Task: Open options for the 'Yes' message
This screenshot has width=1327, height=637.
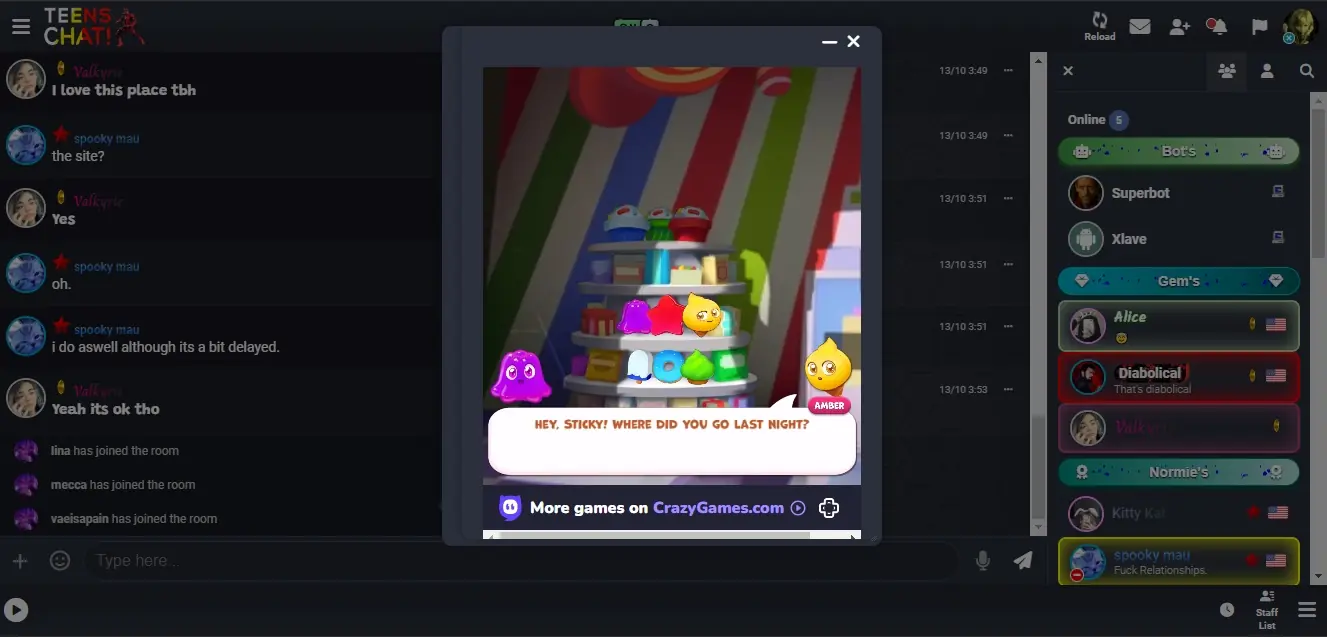Action: point(1008,198)
